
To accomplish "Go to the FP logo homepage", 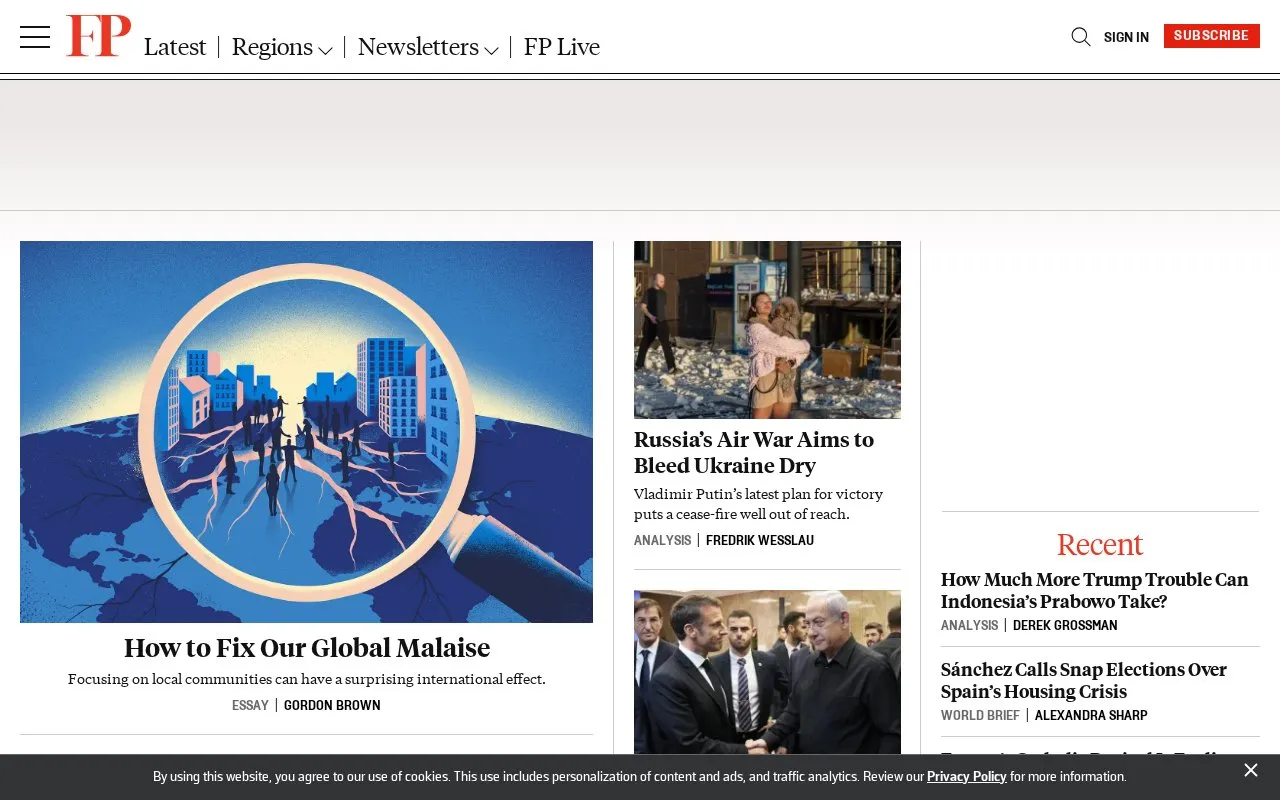I will coord(98,36).
